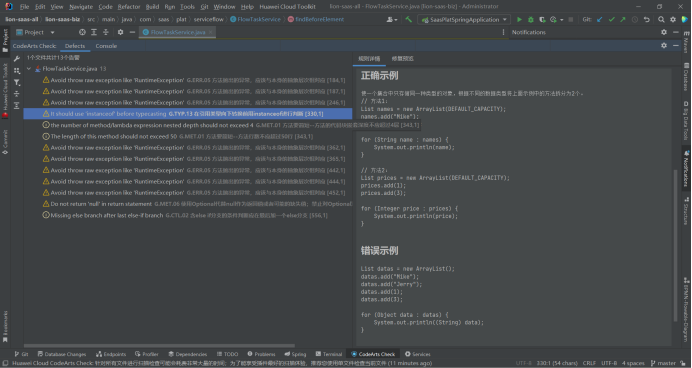This screenshot has width=692, height=368.
Task: Open CodeArts Check panel settings gear
Action: (664, 45)
